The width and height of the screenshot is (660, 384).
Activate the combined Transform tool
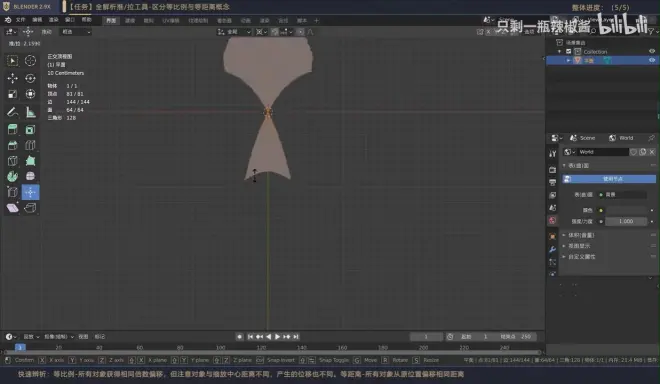click(30, 94)
